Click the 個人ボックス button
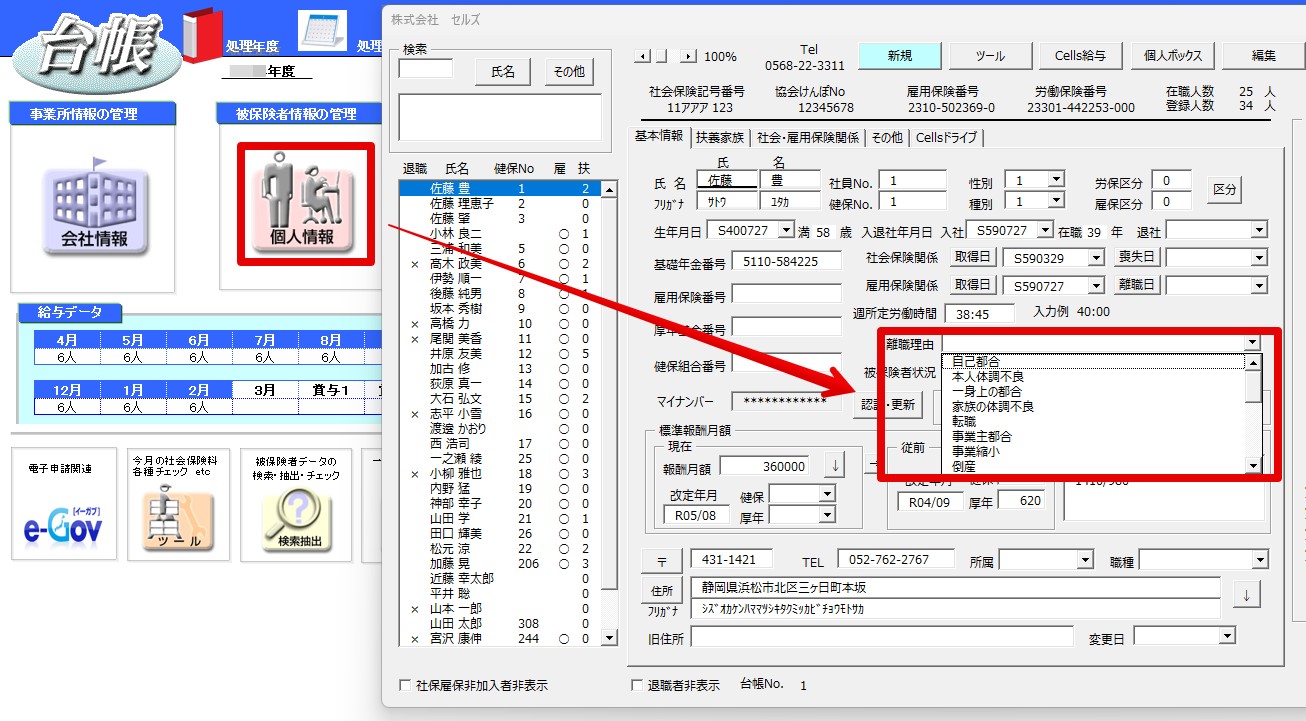Screen dimensions: 1306x721 pos(1172,56)
